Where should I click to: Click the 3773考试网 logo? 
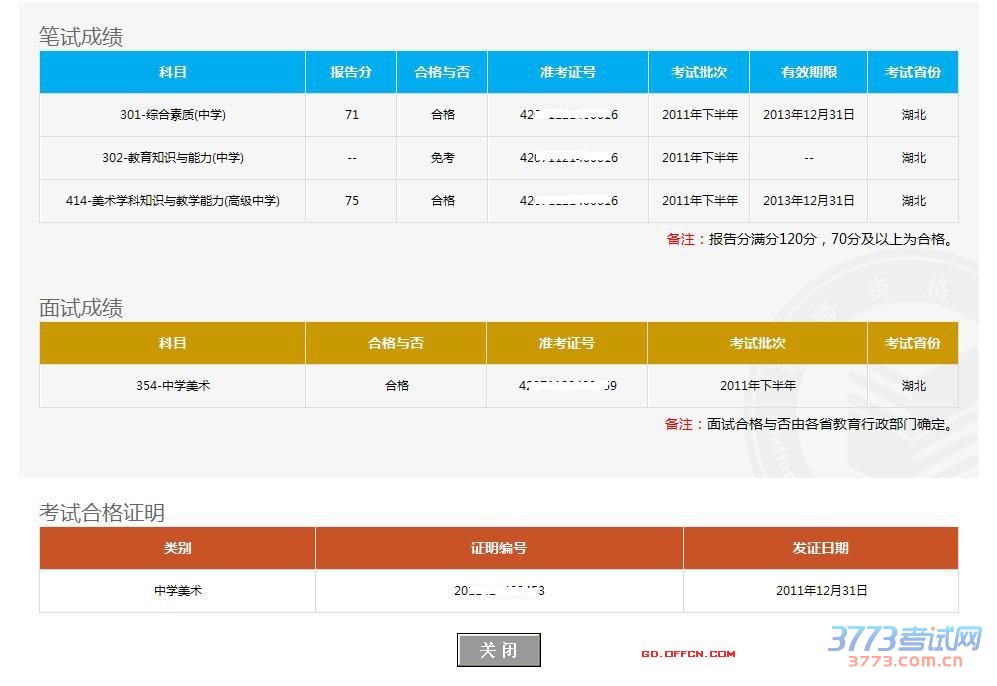[906, 646]
